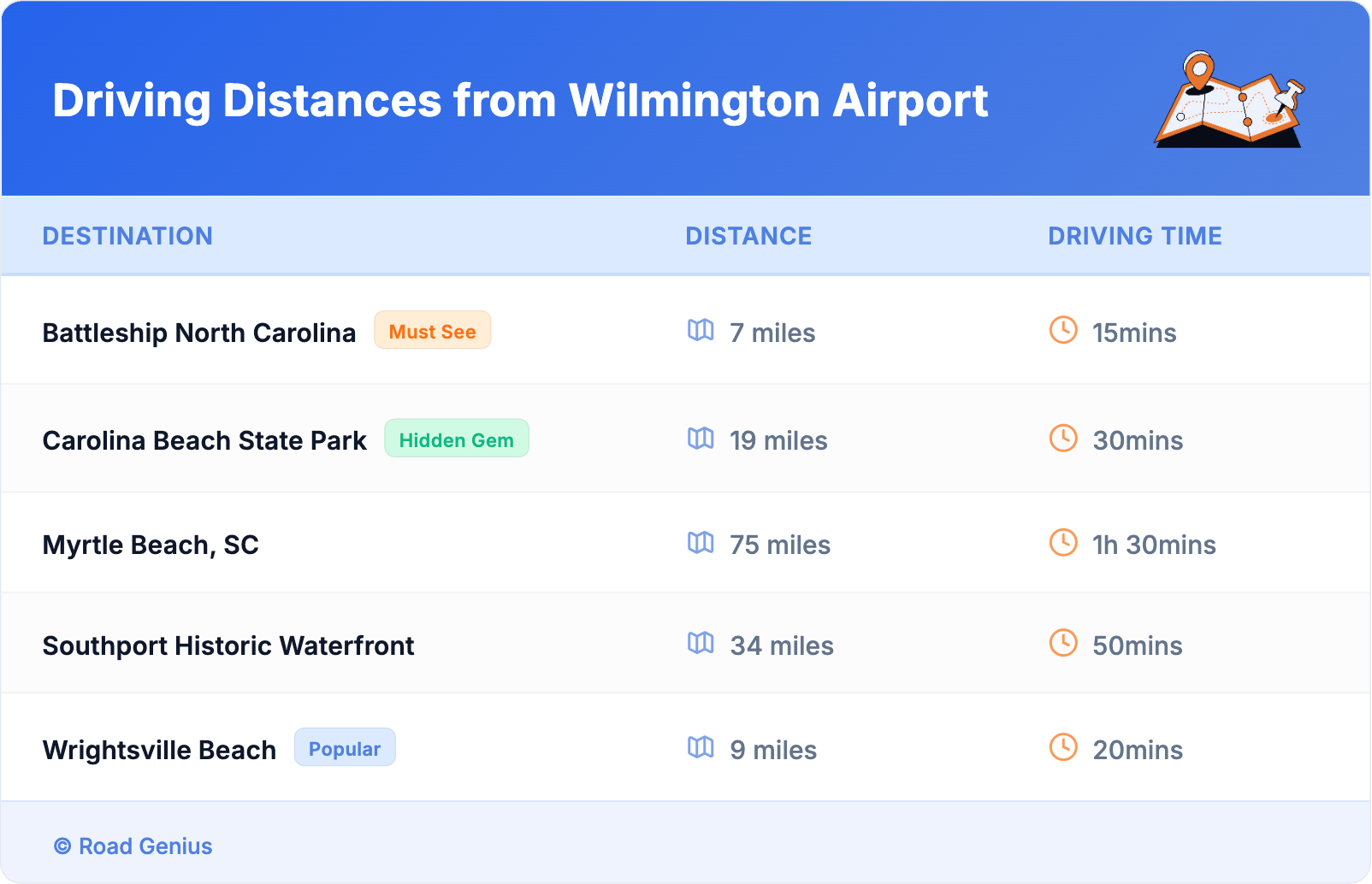This screenshot has height=884, width=1372.
Task: Click the Must See badge
Action: pos(432,331)
